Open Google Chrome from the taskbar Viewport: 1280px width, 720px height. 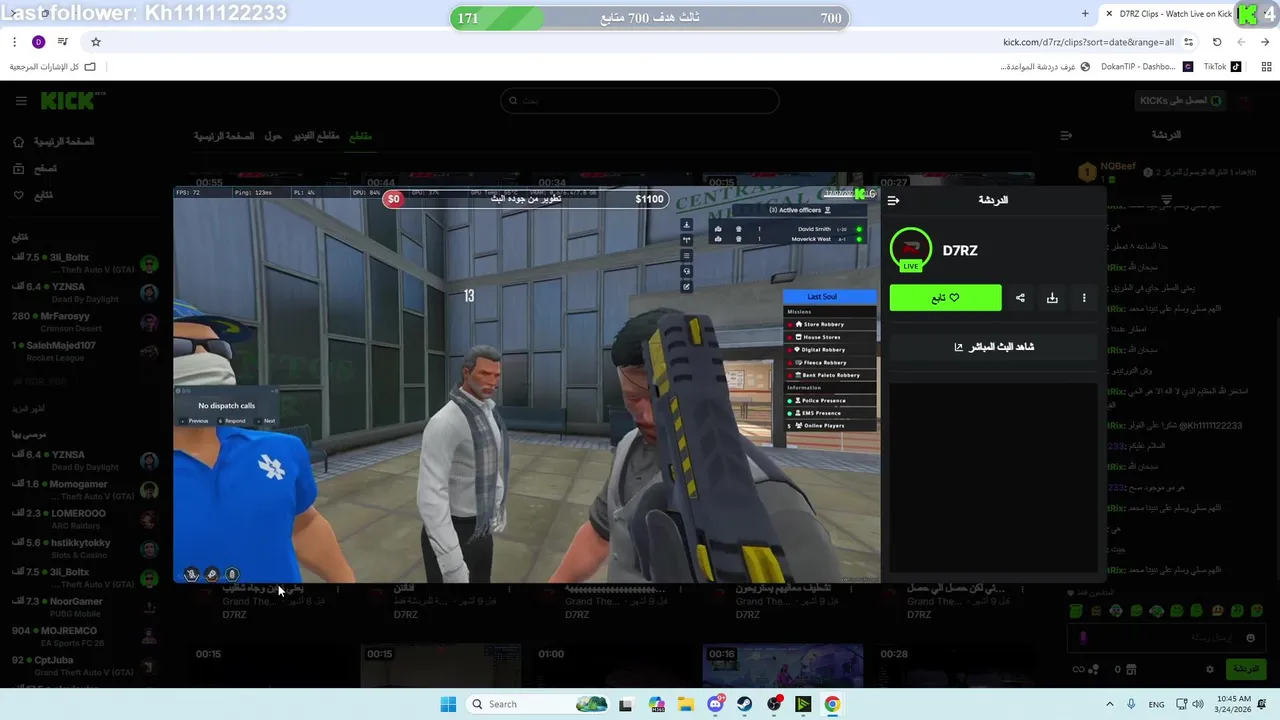coord(832,704)
